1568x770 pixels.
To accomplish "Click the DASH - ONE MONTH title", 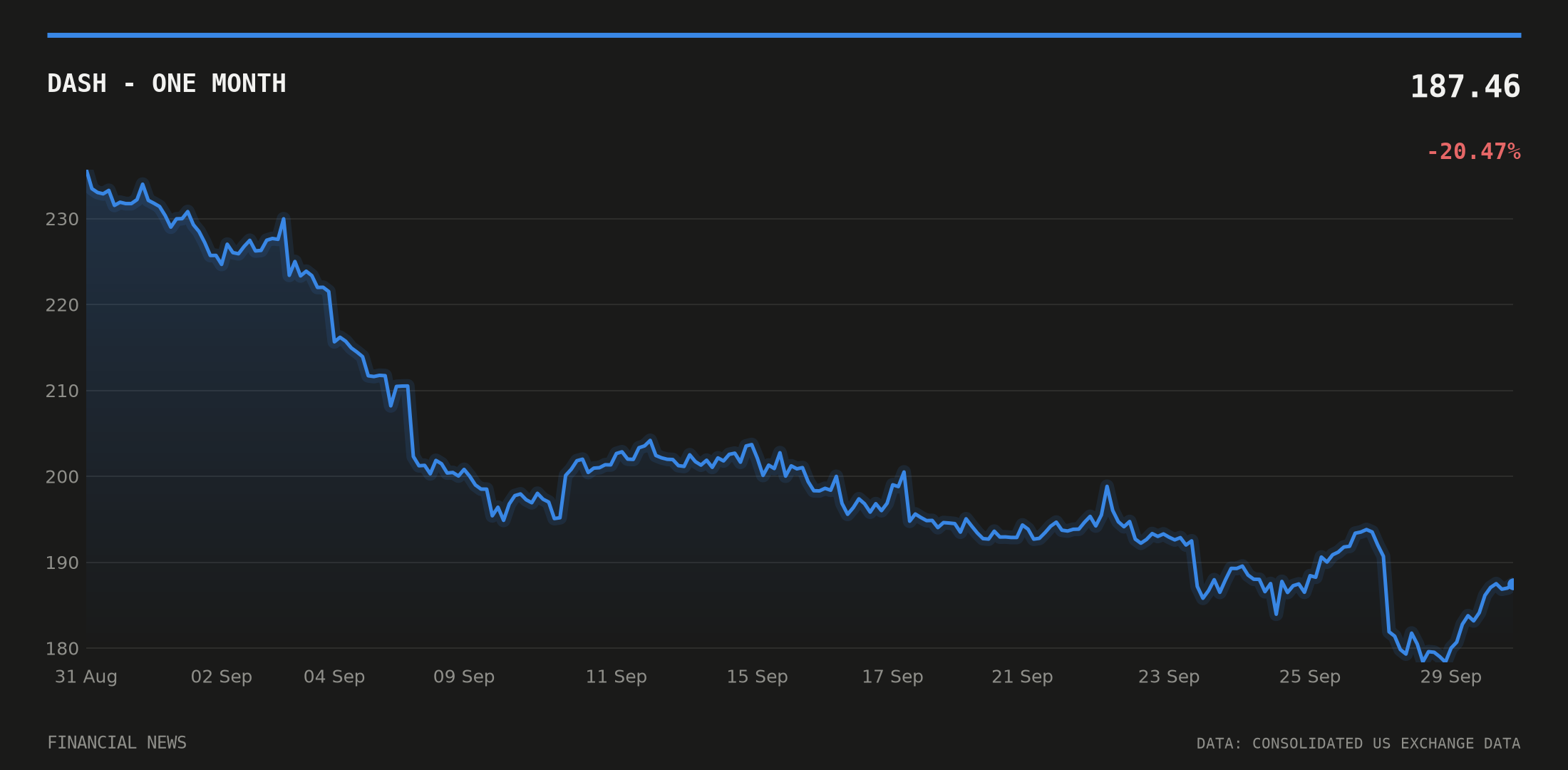I will pos(167,83).
